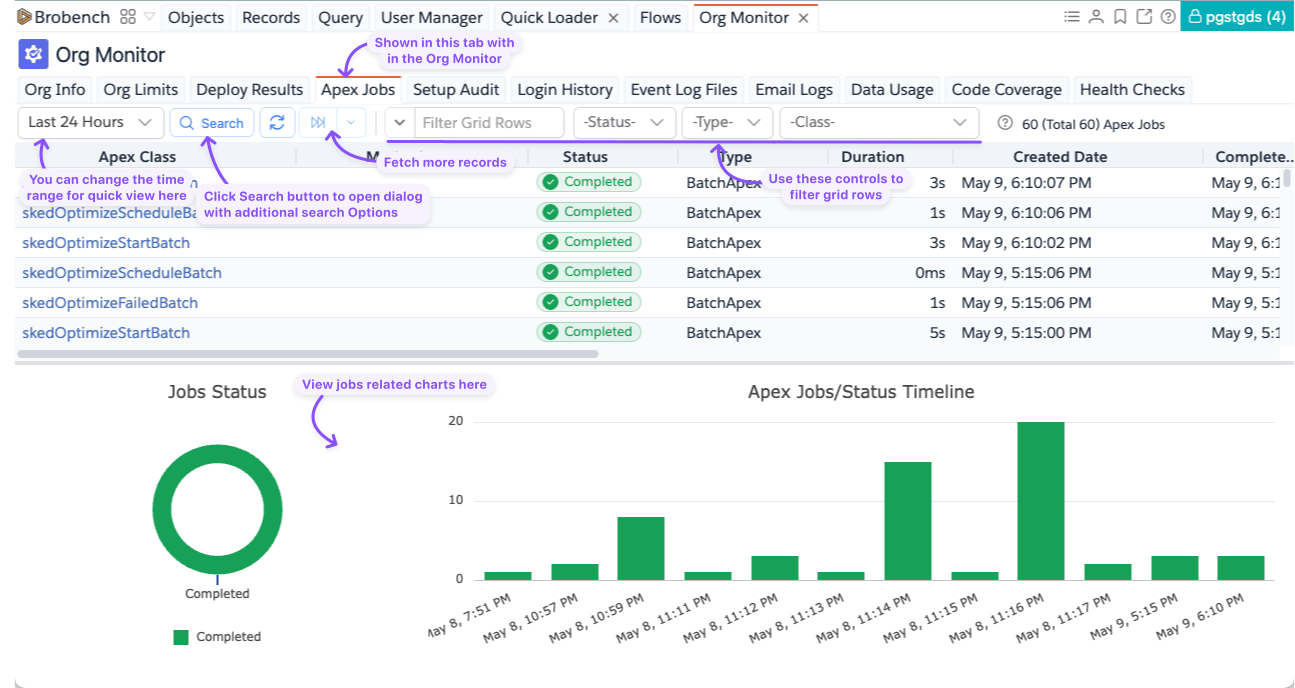Image resolution: width=1295 pixels, height=688 pixels.
Task: Open the -Status- filter dropdown
Action: (624, 123)
